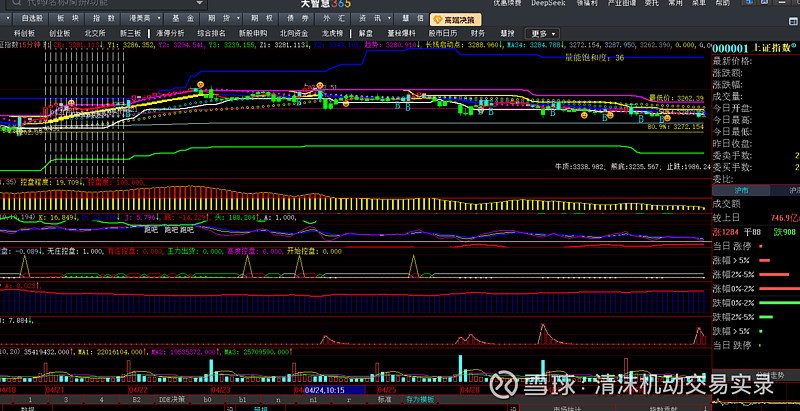
Task: Select the 自选股 toolbar tab
Action: click(31, 19)
